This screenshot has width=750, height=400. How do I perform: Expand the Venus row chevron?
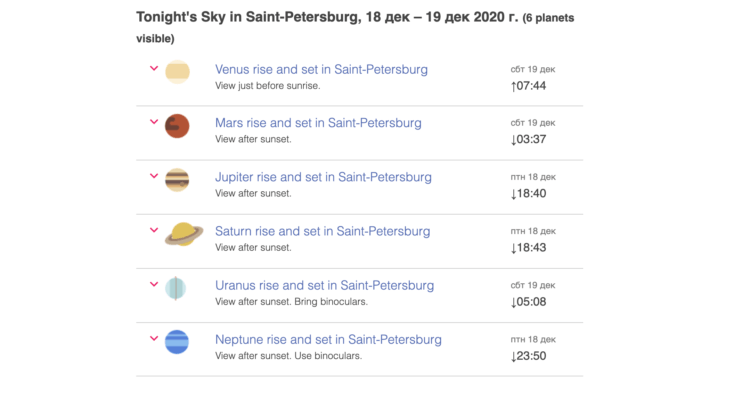tap(154, 68)
